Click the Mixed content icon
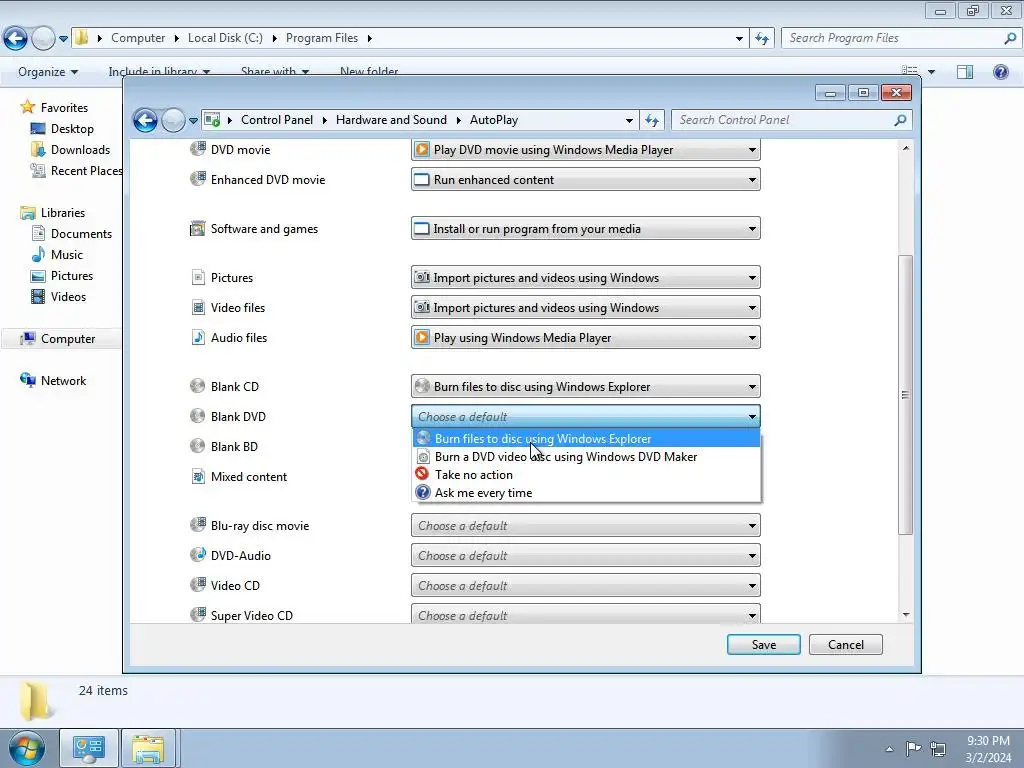Viewport: 1024px width, 768px height. point(198,477)
